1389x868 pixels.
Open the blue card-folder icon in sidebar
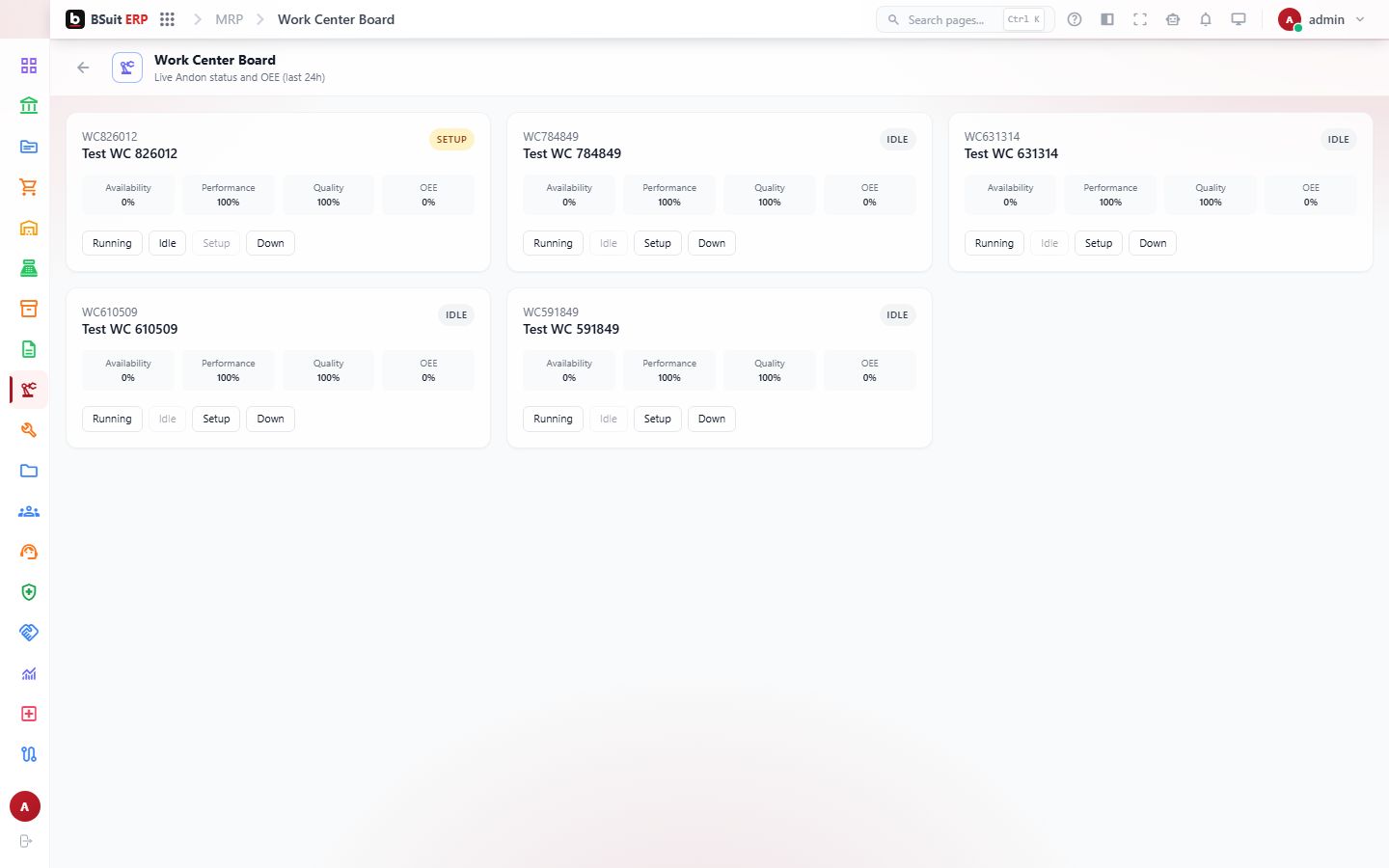(29, 147)
